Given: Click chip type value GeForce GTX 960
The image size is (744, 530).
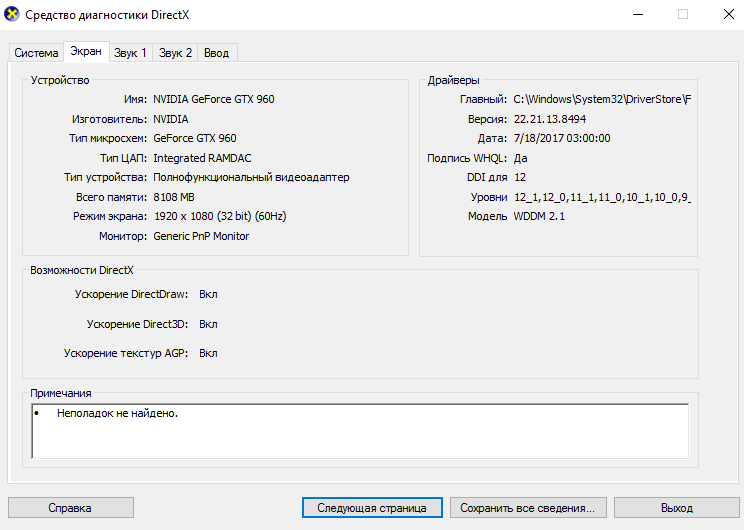Looking at the screenshot, I should tap(195, 138).
